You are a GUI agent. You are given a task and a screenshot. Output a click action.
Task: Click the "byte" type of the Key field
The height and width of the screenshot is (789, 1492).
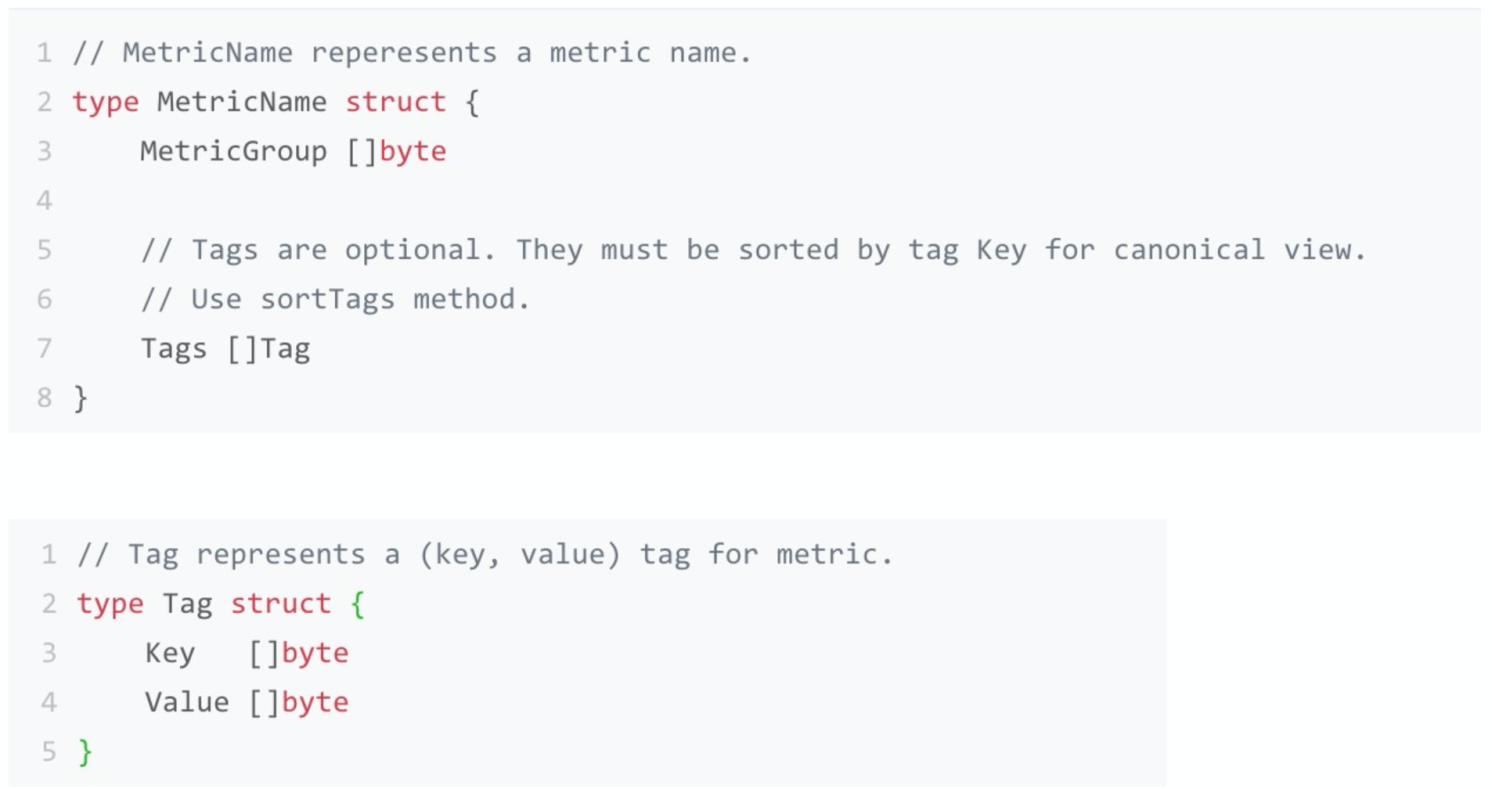pos(315,653)
